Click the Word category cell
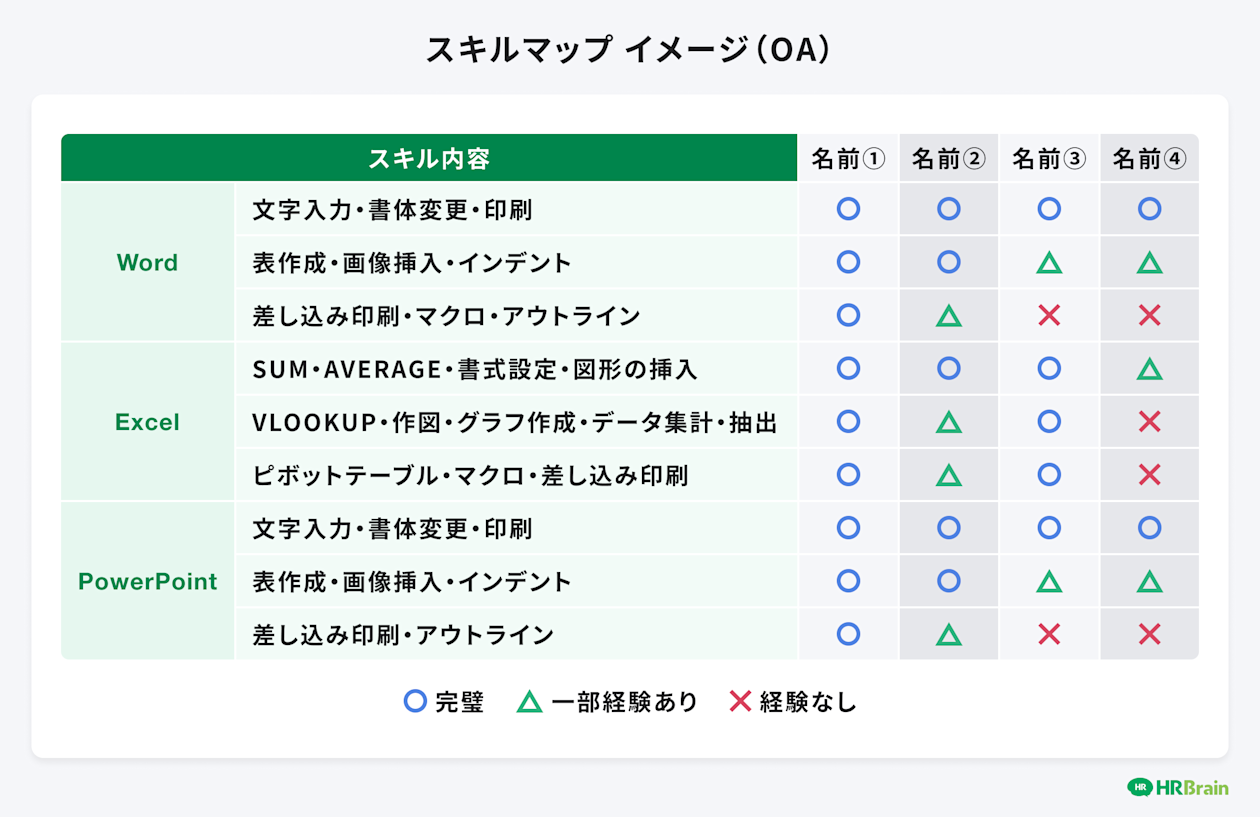 coord(148,262)
